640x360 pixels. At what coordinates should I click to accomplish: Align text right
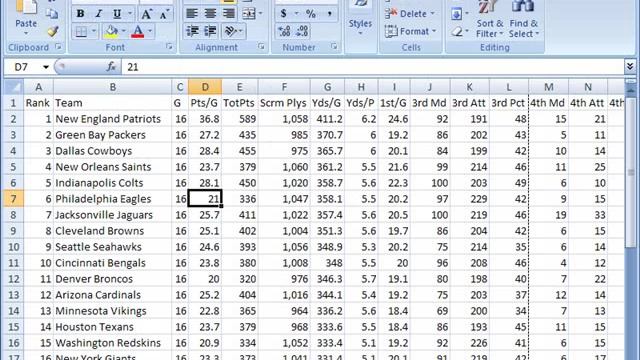tap(229, 14)
